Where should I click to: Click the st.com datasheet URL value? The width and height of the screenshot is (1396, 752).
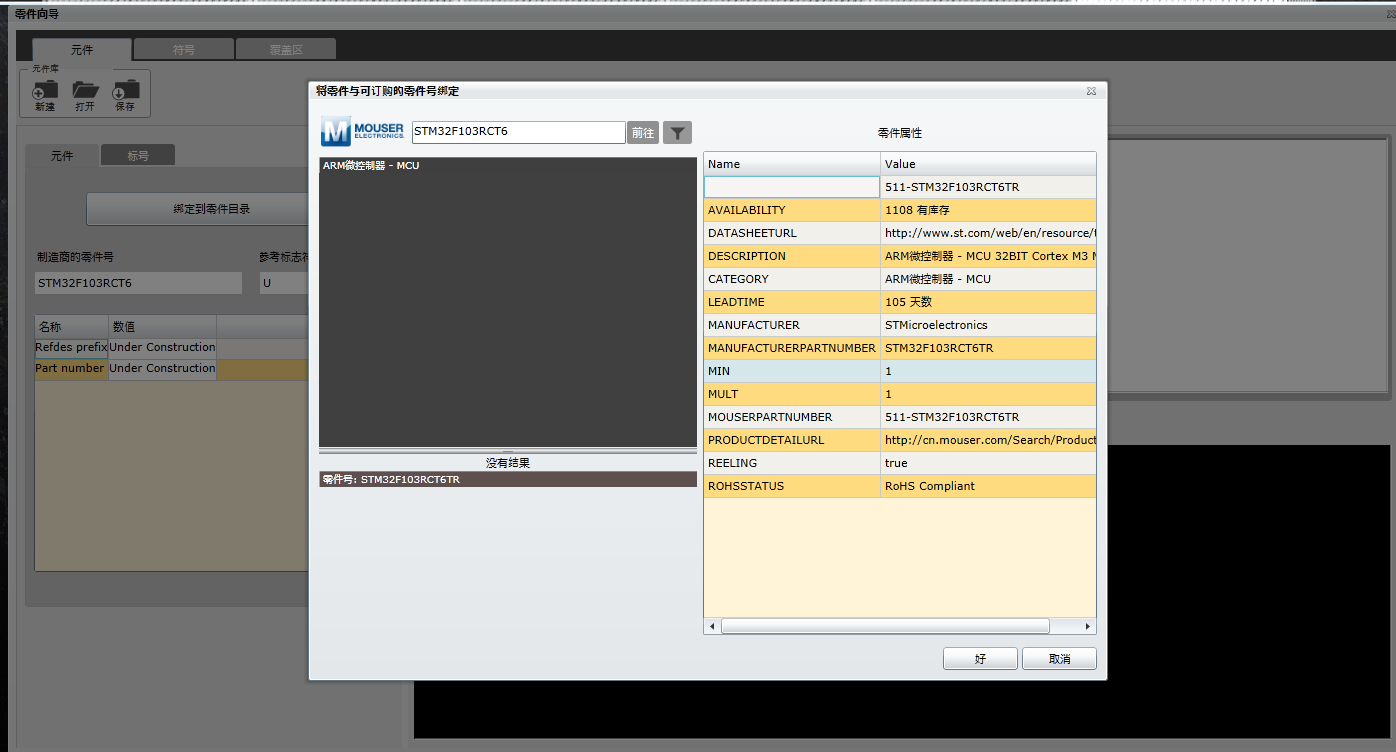pos(990,233)
